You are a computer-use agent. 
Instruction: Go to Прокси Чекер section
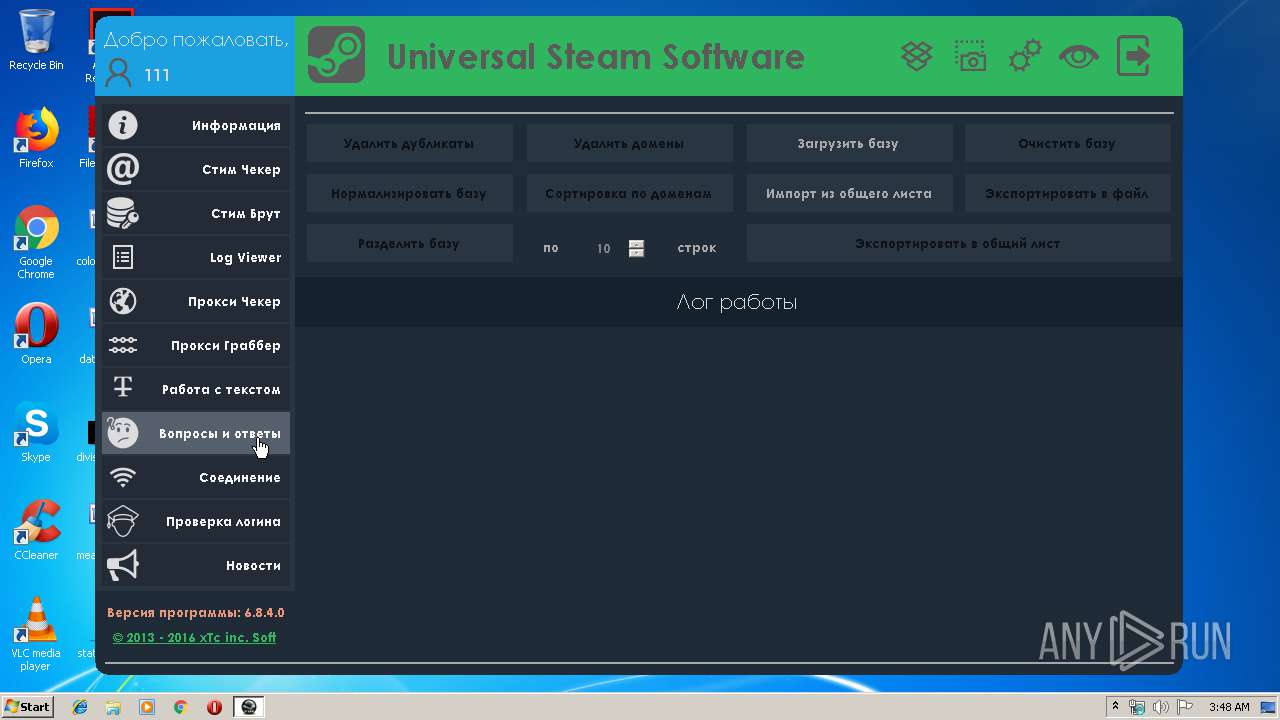pos(196,301)
